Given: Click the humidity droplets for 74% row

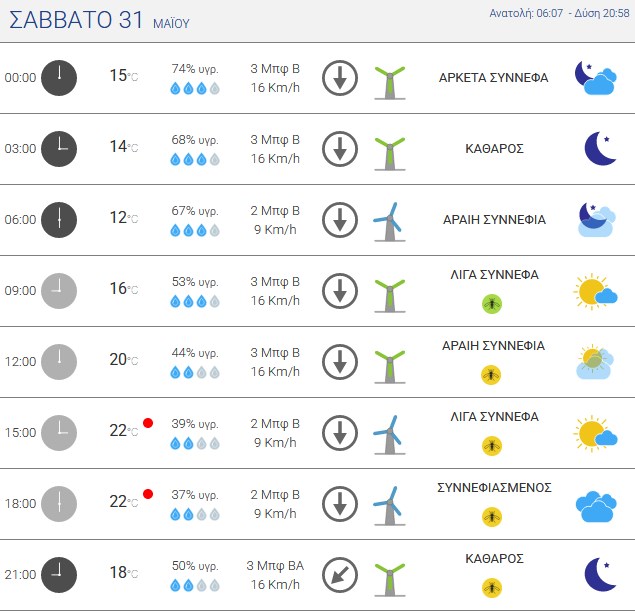Looking at the screenshot, I should 195,88.
